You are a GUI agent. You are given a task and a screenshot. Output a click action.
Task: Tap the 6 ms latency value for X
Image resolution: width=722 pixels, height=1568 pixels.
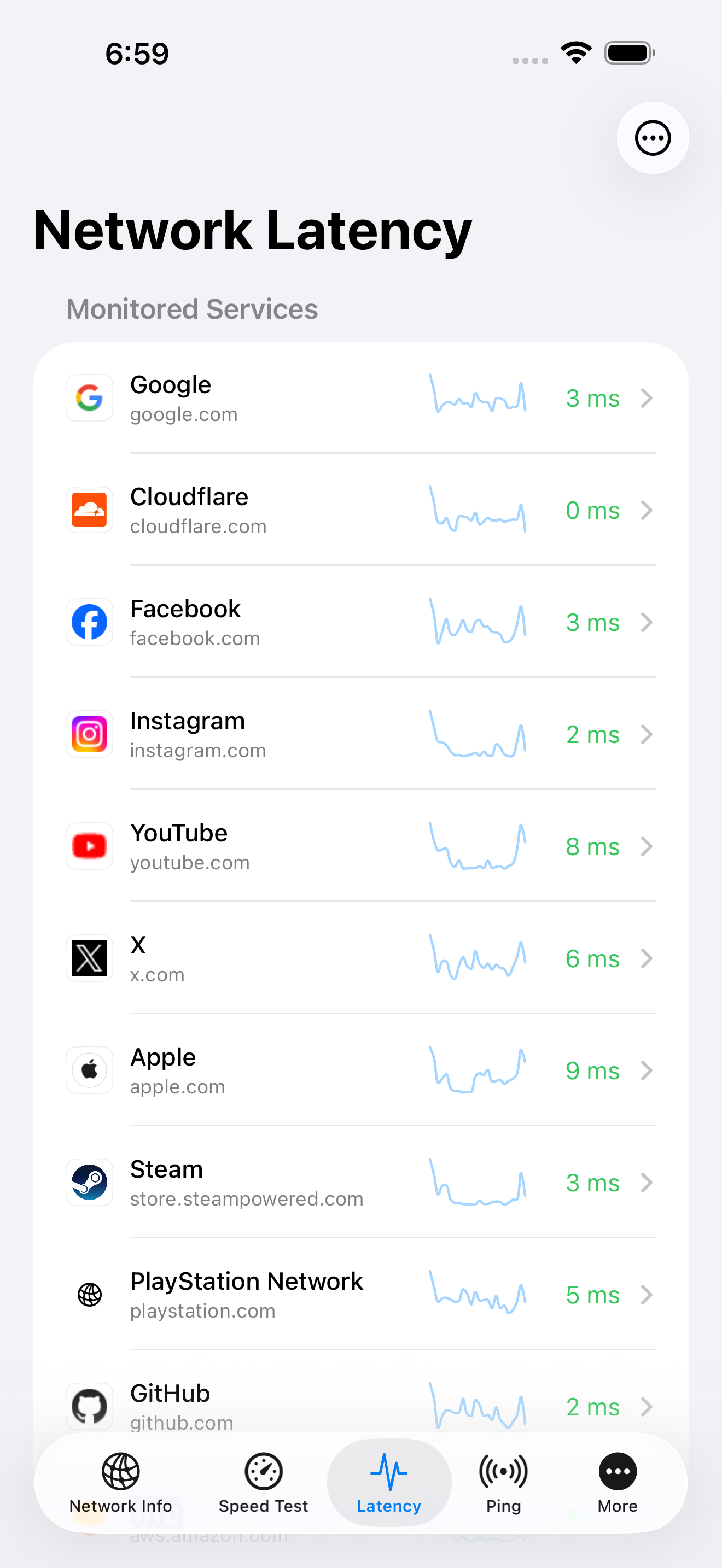click(592, 959)
